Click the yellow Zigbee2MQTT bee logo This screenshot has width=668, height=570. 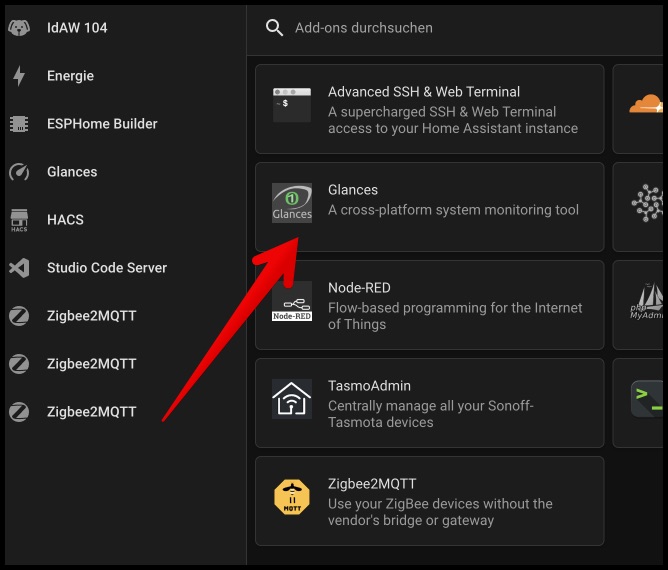click(292, 496)
